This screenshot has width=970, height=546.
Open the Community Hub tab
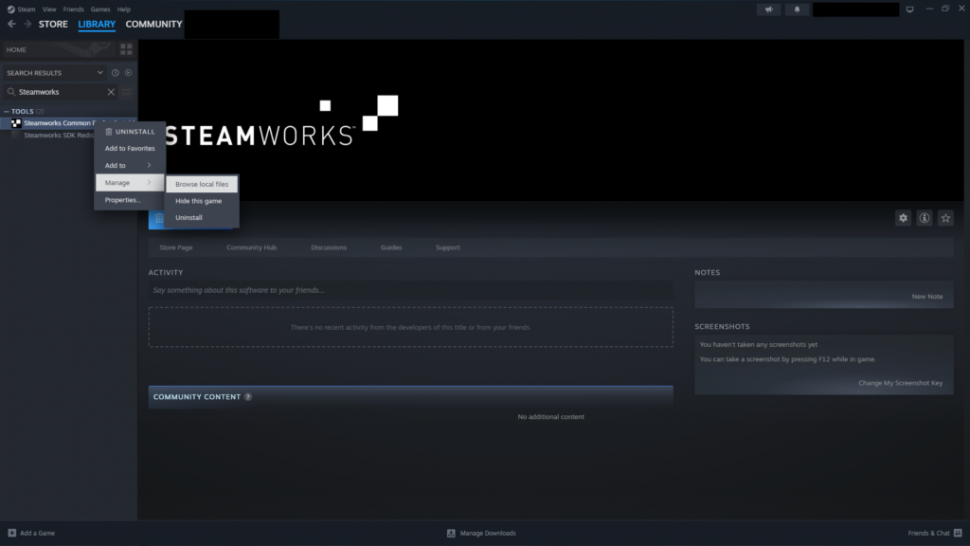coord(251,247)
